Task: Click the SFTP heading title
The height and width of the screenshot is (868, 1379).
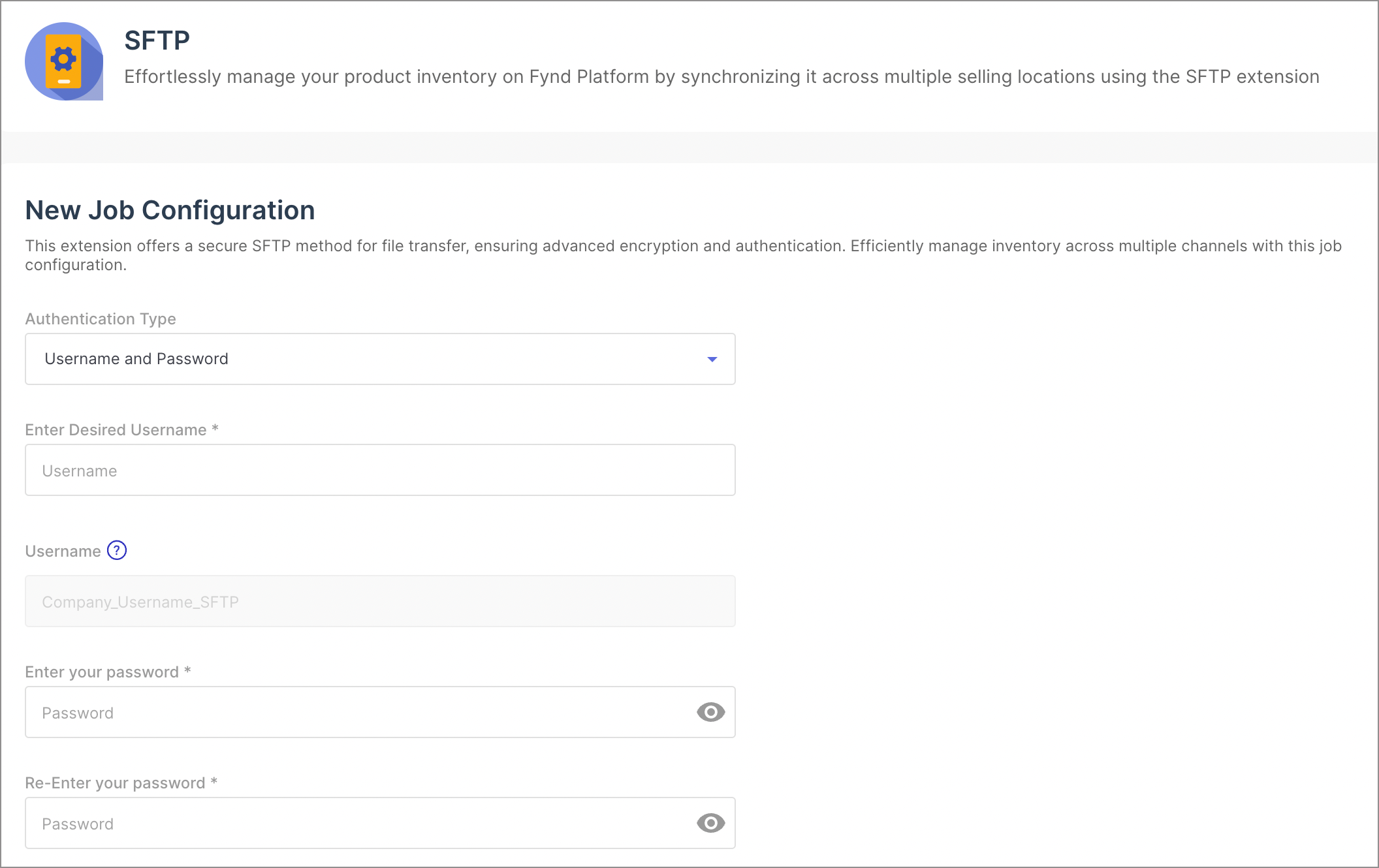Action: pos(157,40)
